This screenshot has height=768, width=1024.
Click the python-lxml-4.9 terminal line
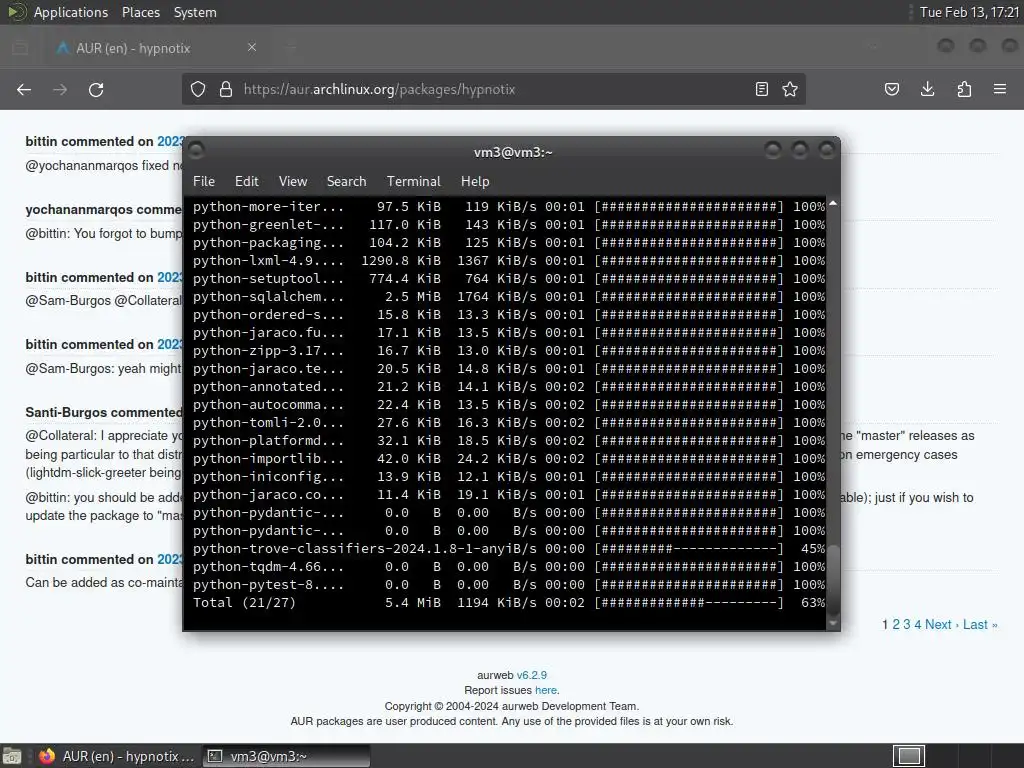click(509, 261)
